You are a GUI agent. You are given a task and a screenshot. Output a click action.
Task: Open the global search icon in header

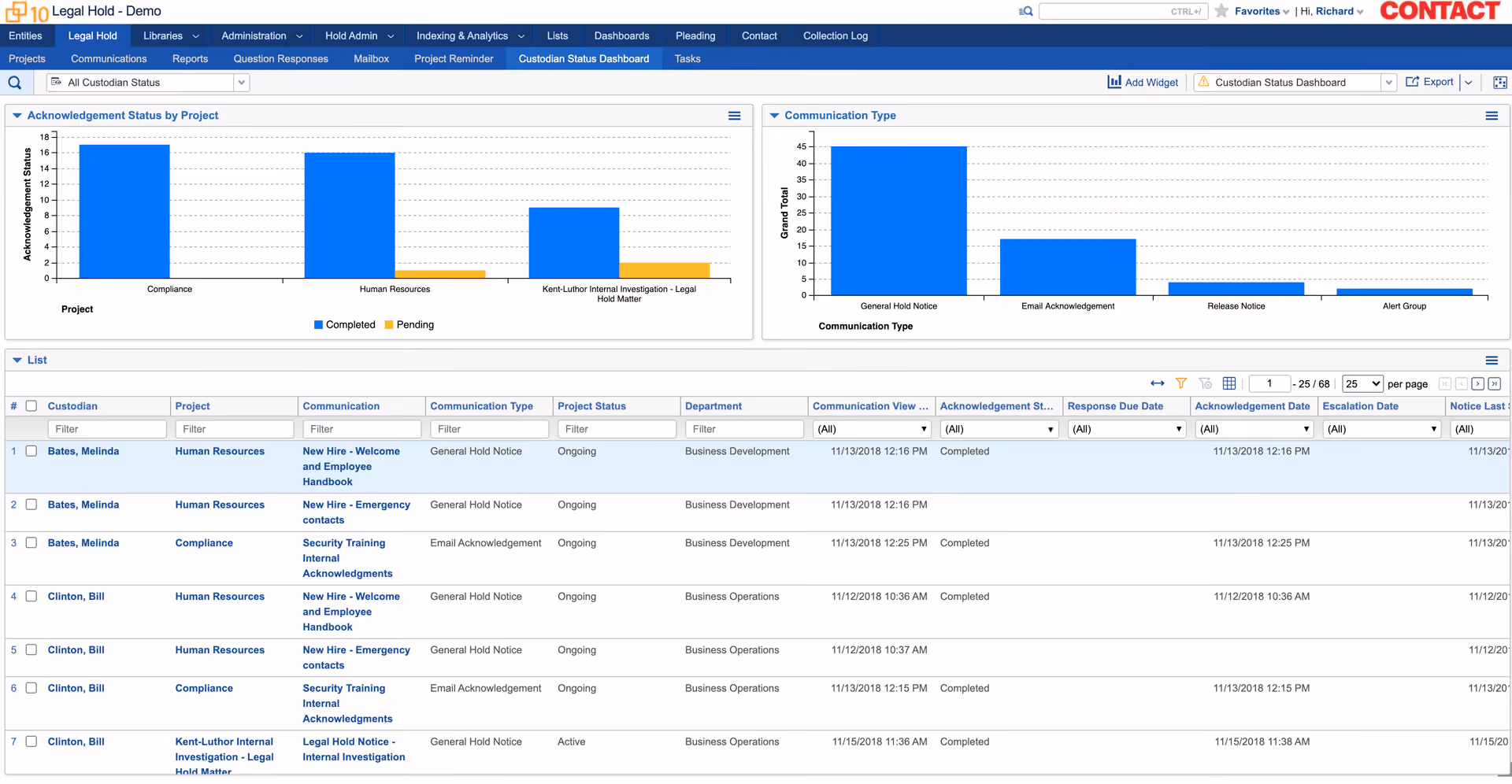click(1025, 11)
